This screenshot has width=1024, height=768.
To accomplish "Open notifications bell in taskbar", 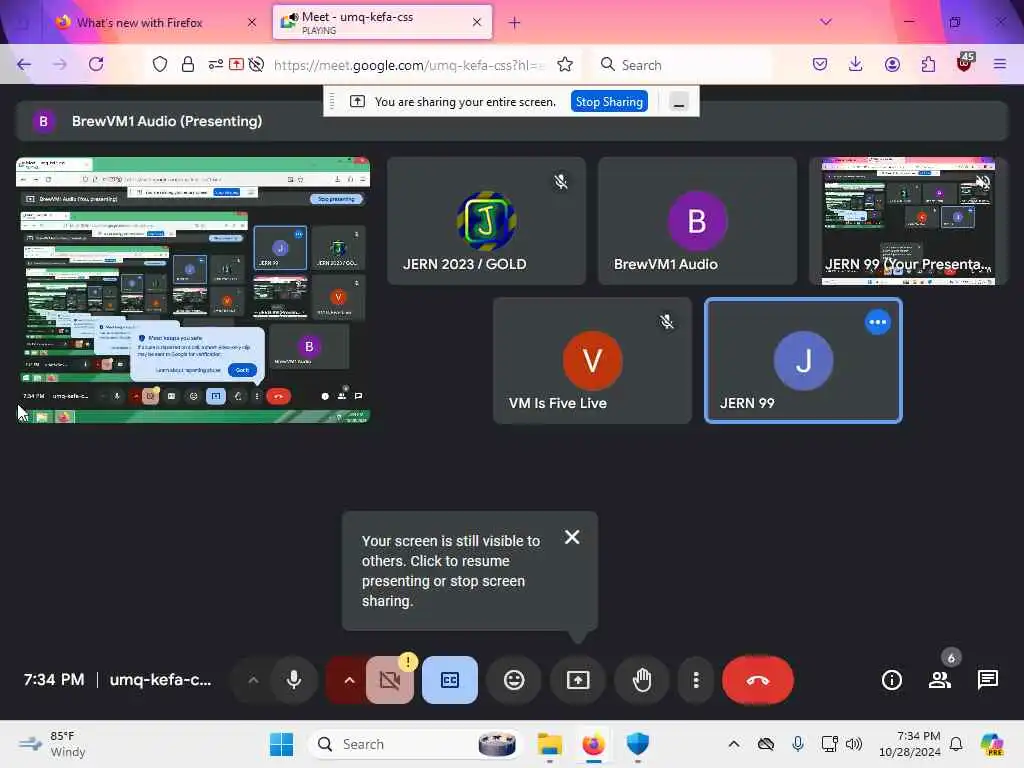I will click(955, 744).
